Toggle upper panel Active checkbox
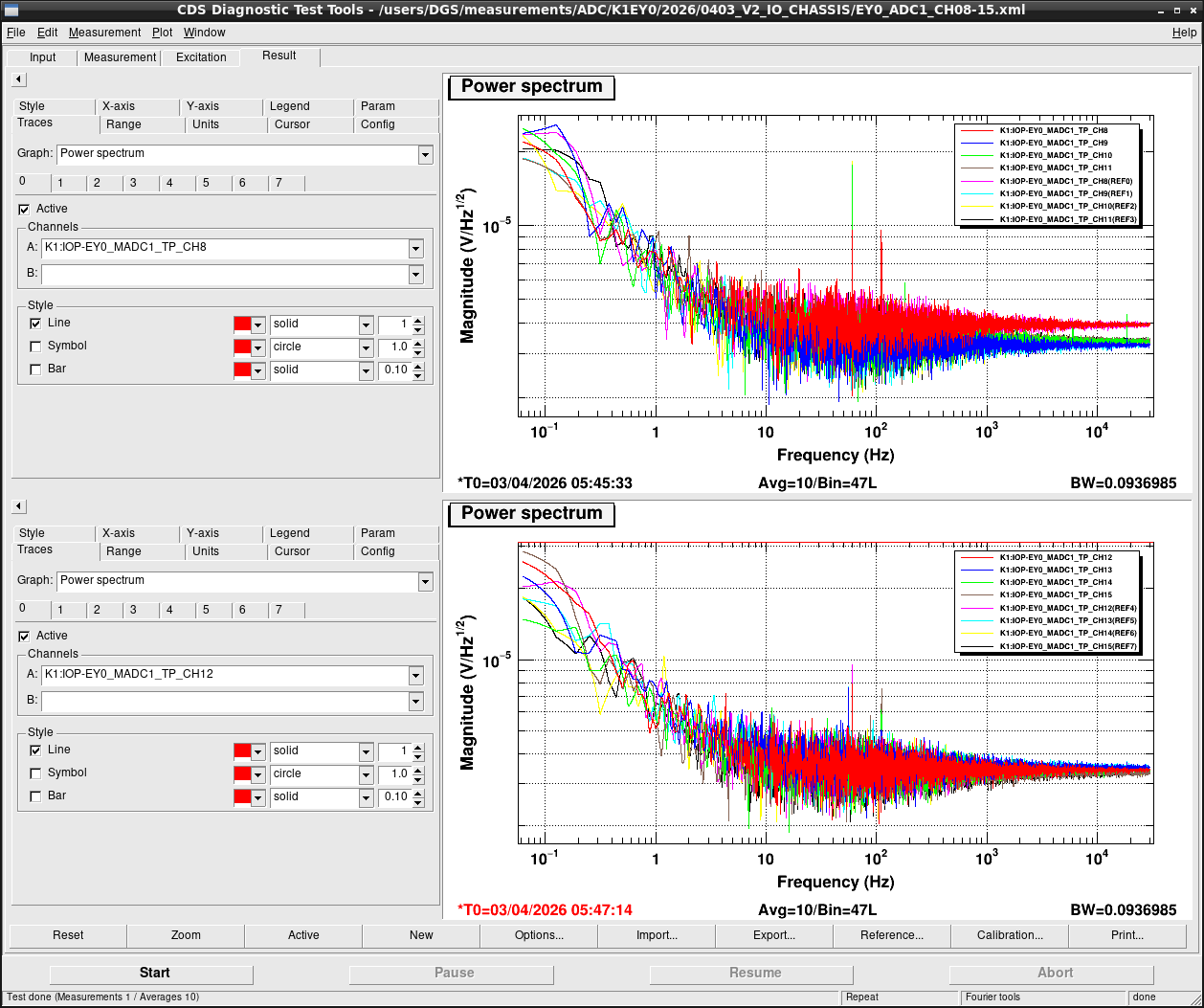Viewport: 1204px width, 1008px height. click(x=24, y=209)
